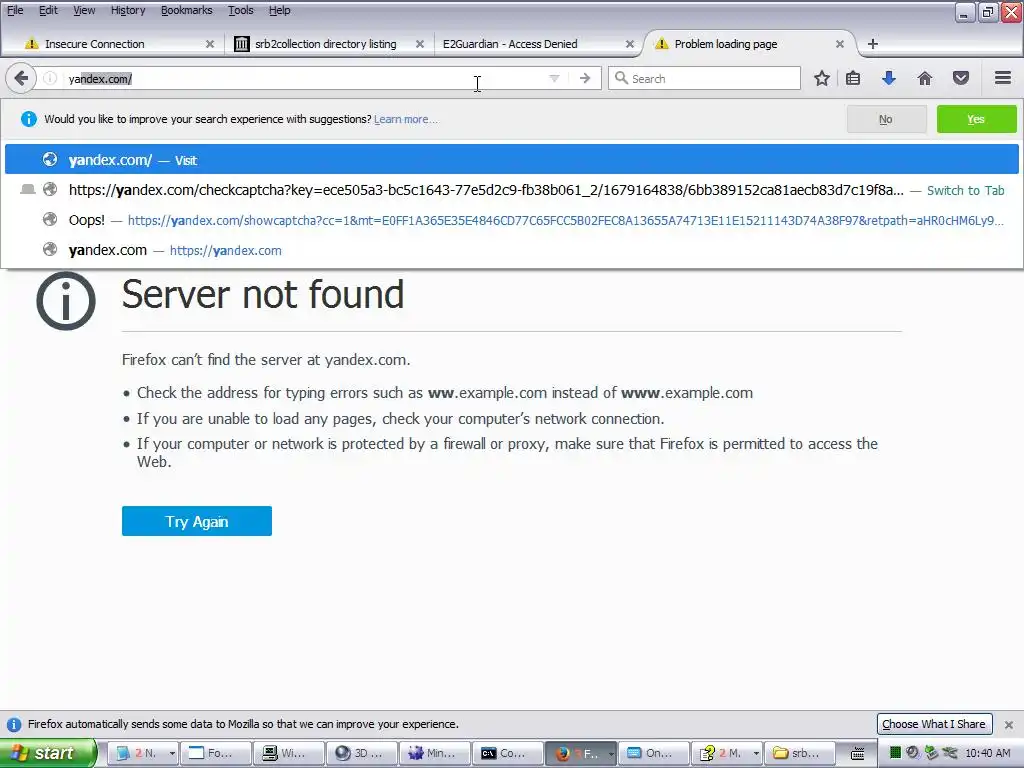Select the yandex.com — https://yandex.com suggestion
This screenshot has width=1024, height=768.
pos(512,250)
